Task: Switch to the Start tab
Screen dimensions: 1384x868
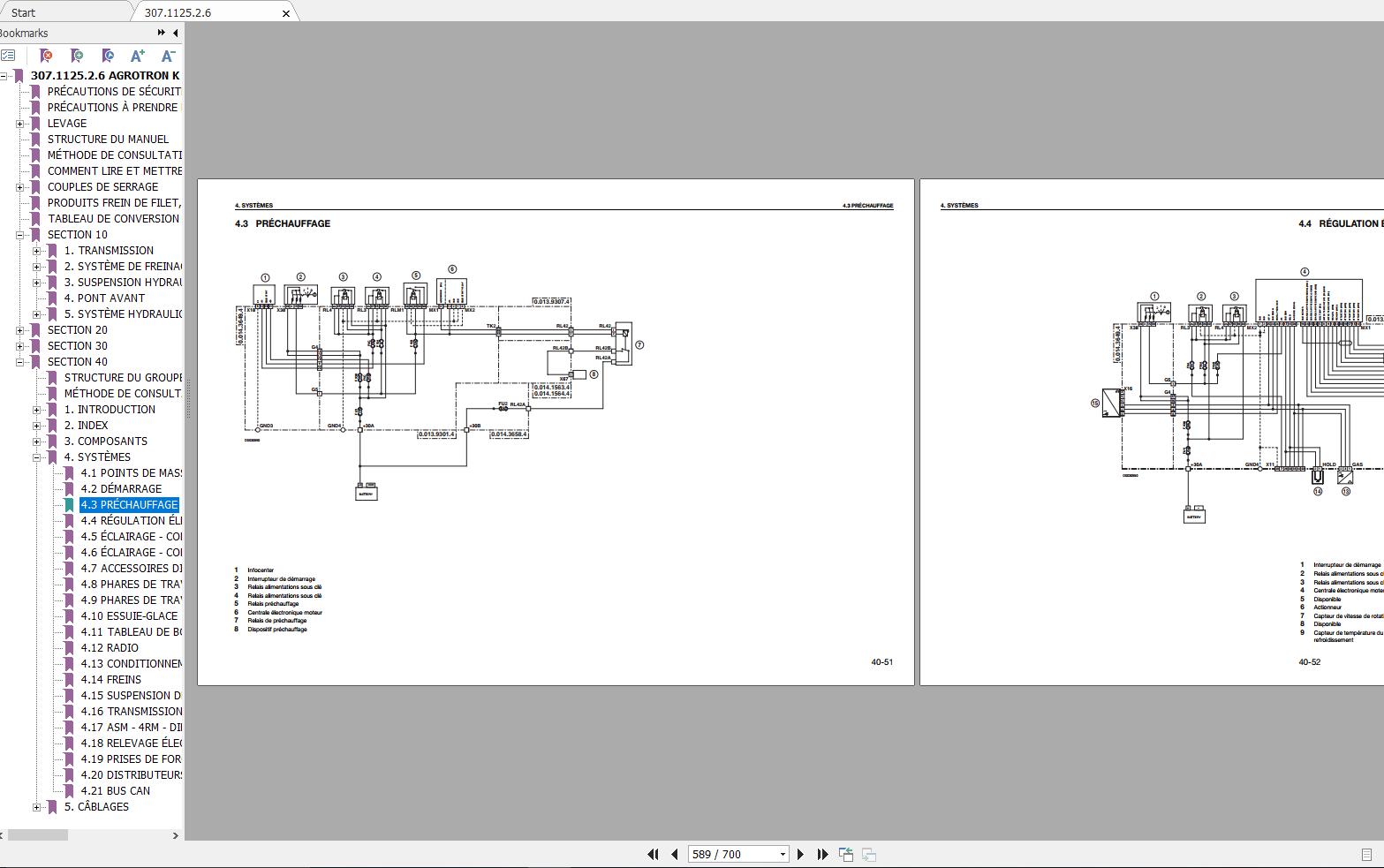Action: 24,12
